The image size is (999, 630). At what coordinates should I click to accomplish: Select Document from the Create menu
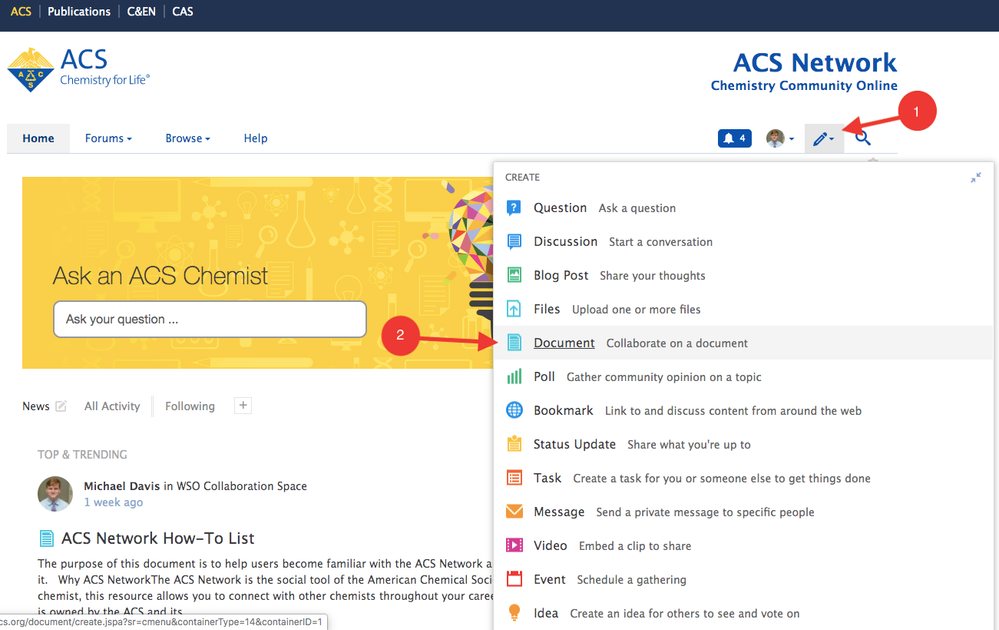coord(564,343)
